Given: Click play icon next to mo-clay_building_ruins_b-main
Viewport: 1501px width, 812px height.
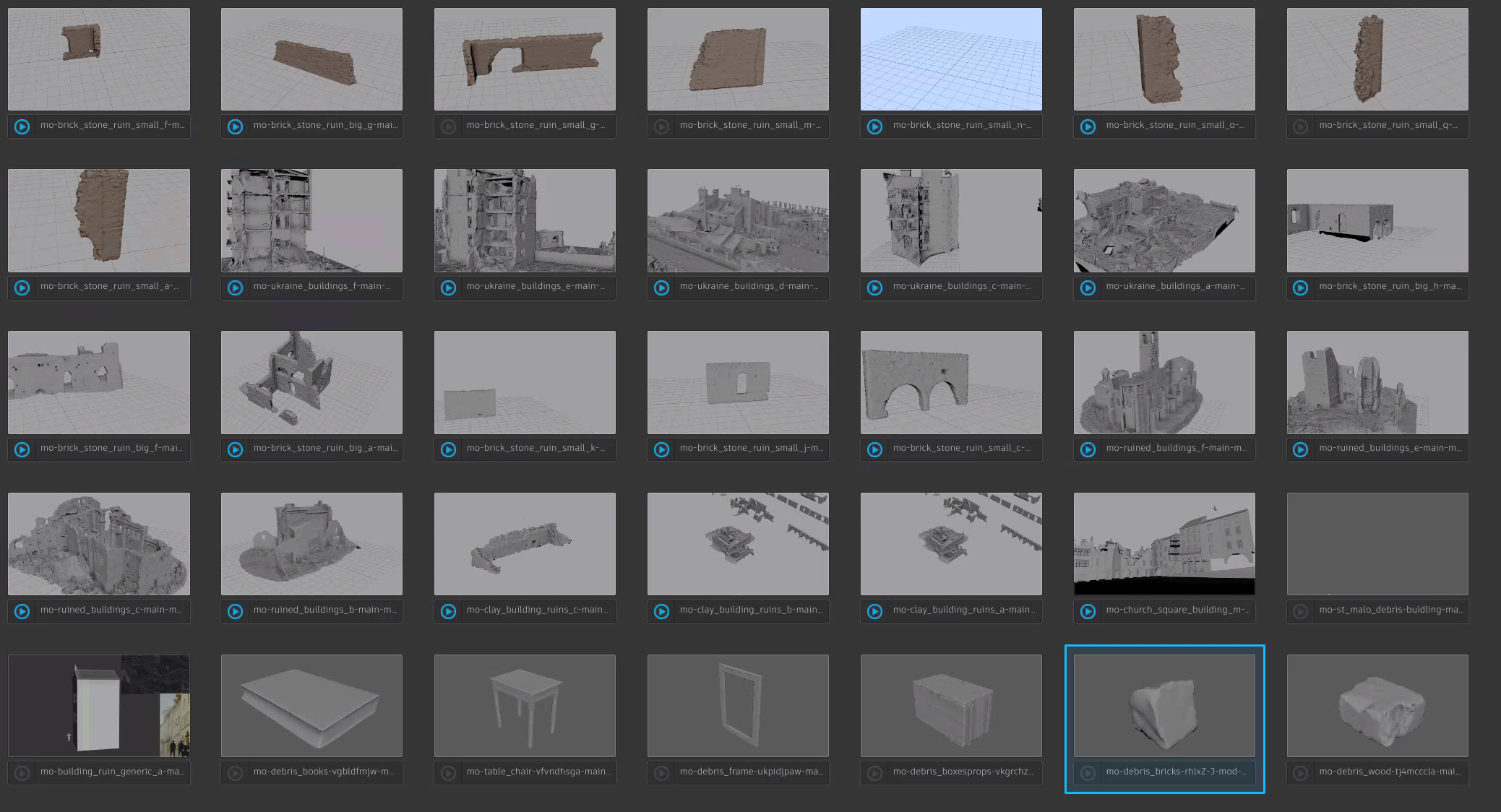Looking at the screenshot, I should [x=661, y=612].
